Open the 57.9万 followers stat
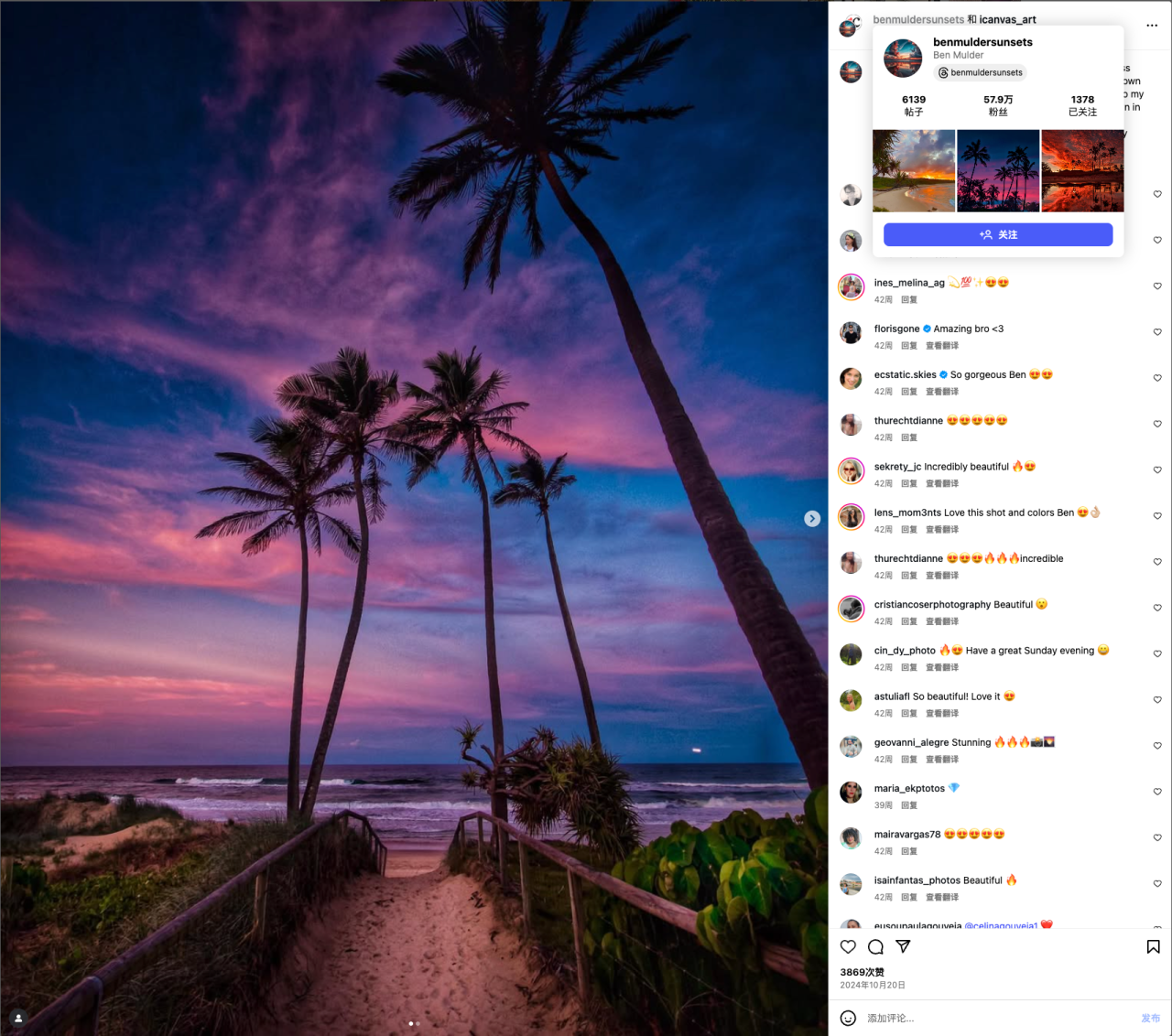This screenshot has height=1036, width=1172. point(998,105)
